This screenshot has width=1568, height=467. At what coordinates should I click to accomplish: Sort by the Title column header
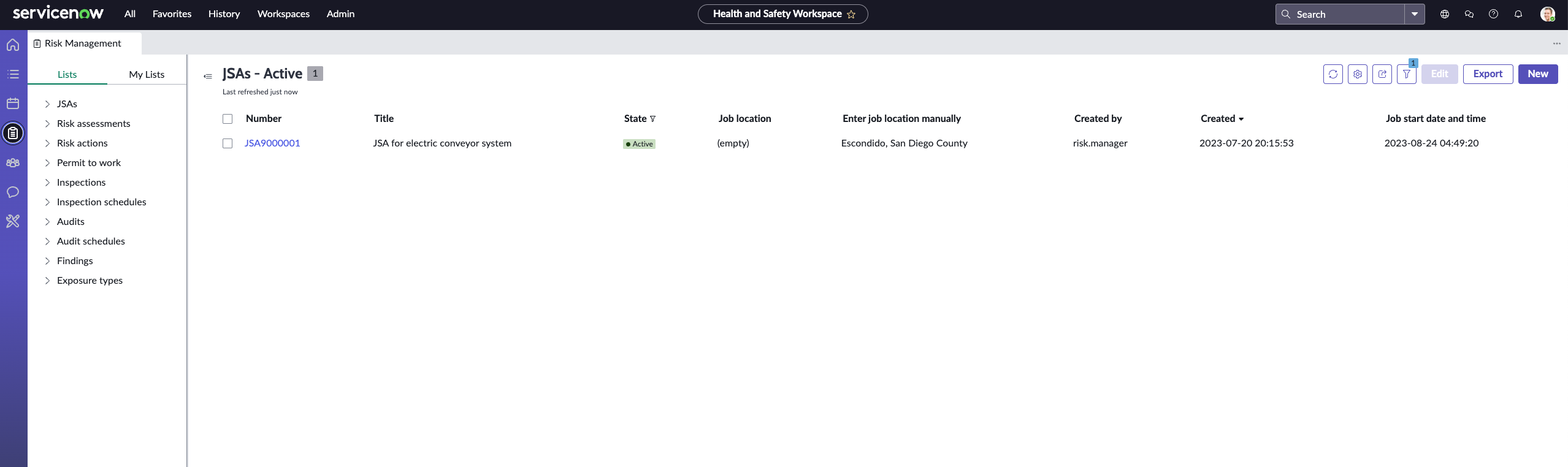coord(384,119)
